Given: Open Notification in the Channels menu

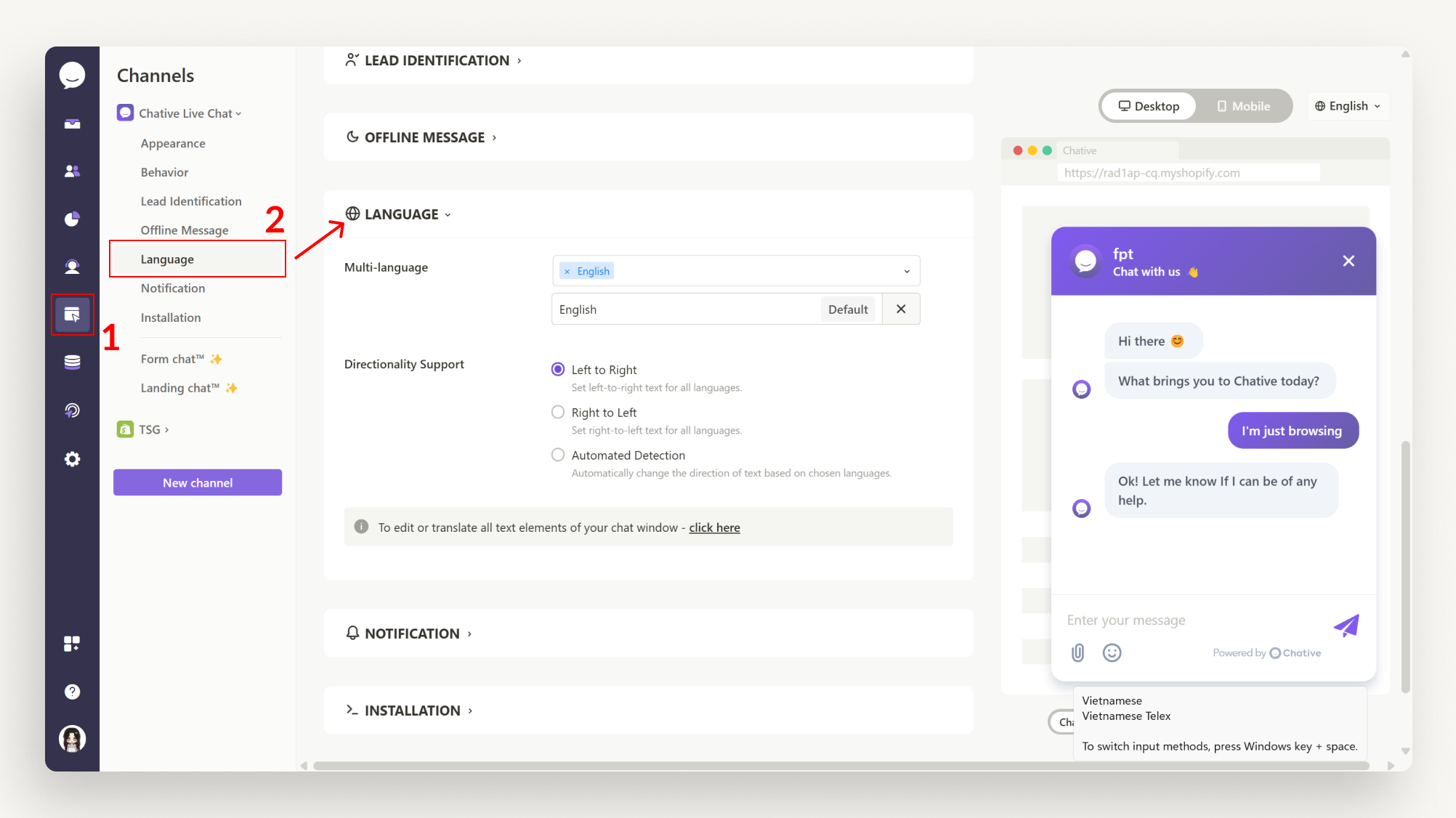Looking at the screenshot, I should point(173,288).
